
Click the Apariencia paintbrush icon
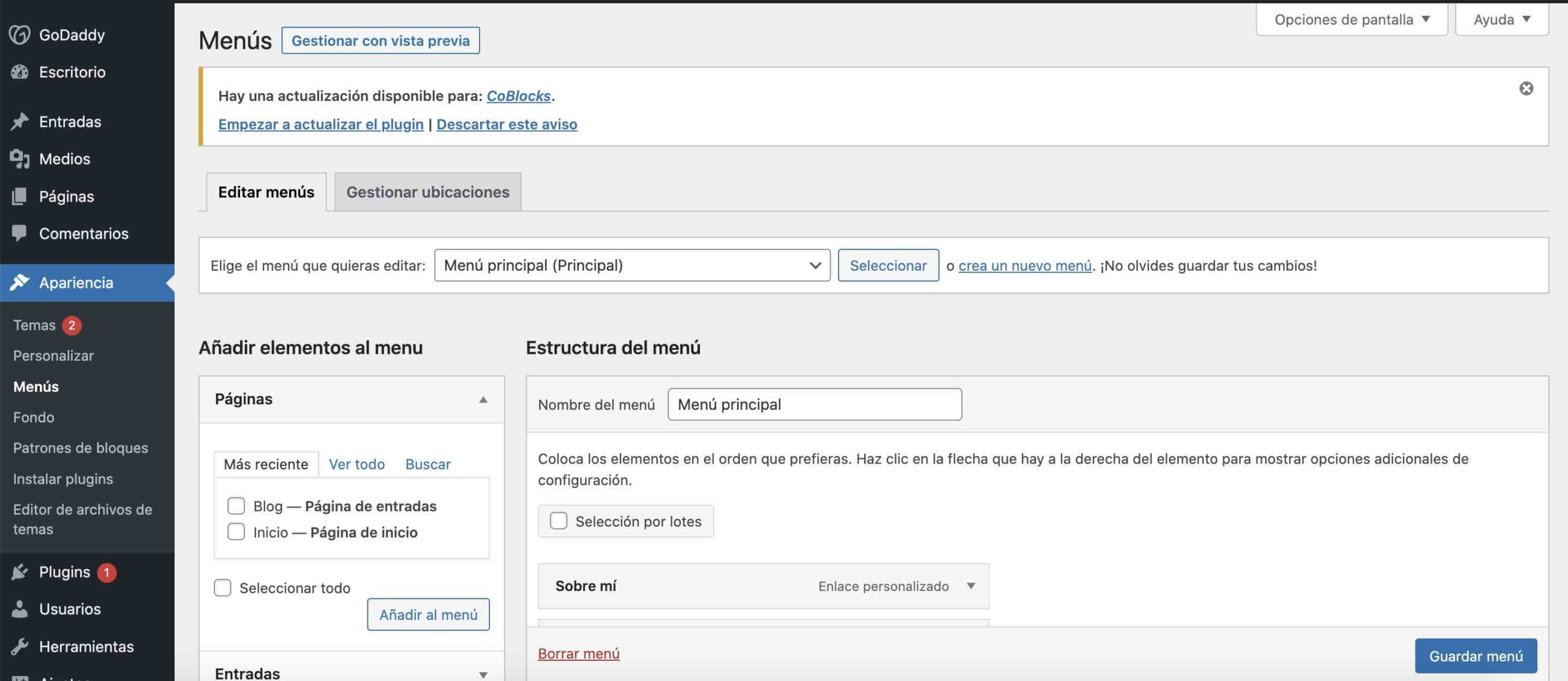[20, 282]
